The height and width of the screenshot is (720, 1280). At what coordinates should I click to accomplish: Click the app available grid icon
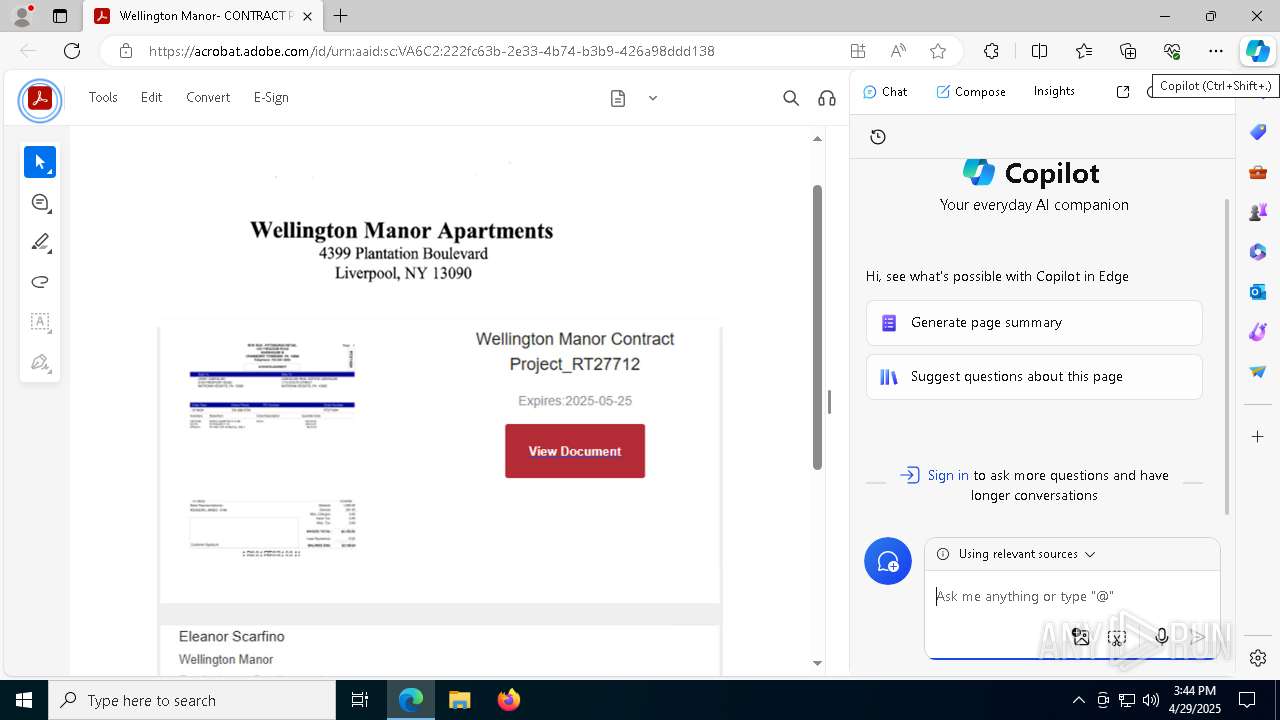[858, 51]
